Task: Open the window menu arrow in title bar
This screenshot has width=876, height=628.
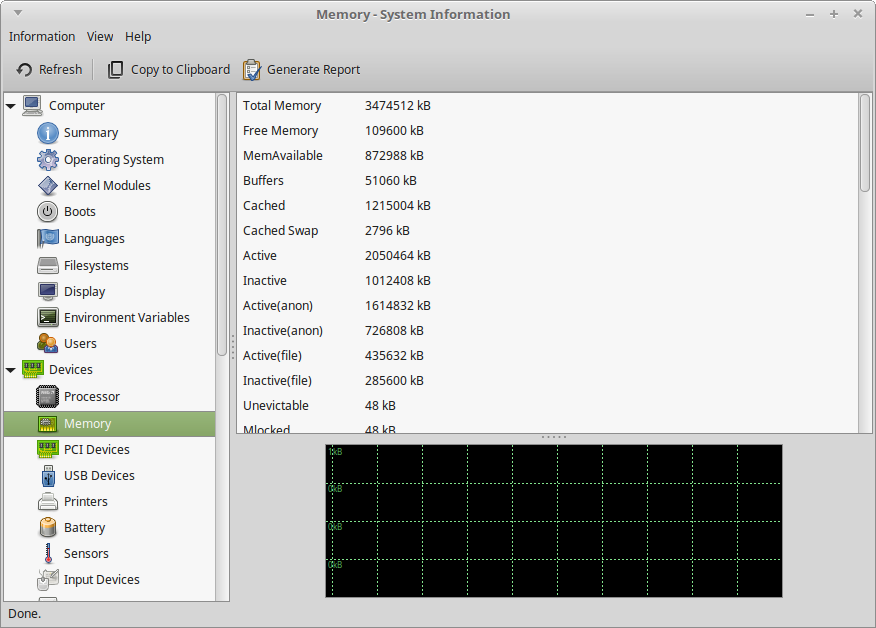Action: click(x=17, y=13)
